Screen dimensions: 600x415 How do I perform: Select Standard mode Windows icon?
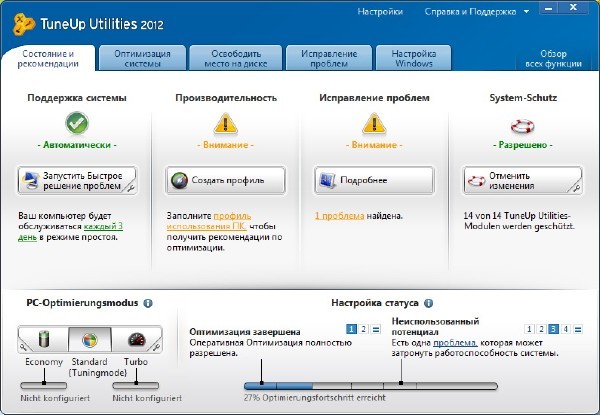click(x=90, y=340)
